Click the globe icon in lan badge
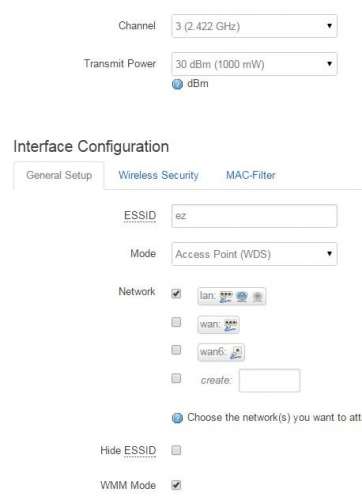Viewport: 362px width, 500px height. point(242,296)
